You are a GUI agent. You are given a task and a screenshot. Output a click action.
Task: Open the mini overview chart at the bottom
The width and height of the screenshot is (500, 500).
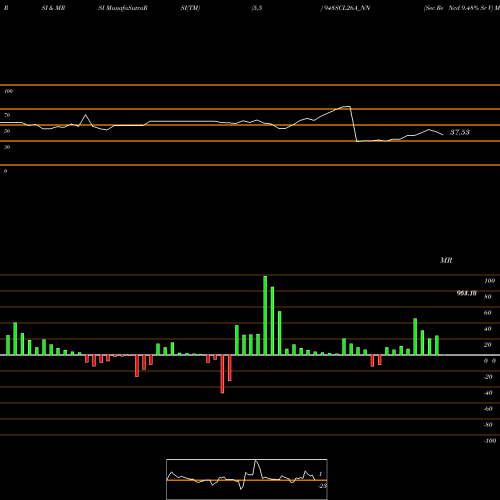click(247, 479)
